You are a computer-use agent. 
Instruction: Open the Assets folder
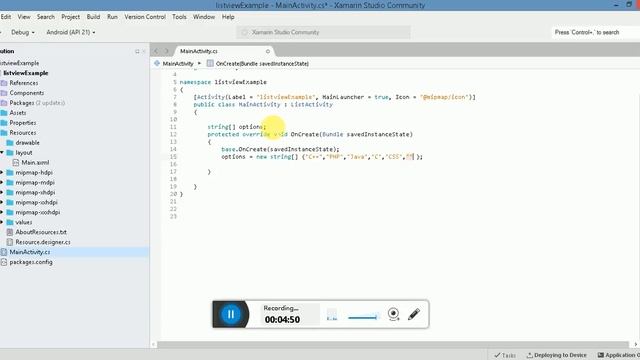18,113
